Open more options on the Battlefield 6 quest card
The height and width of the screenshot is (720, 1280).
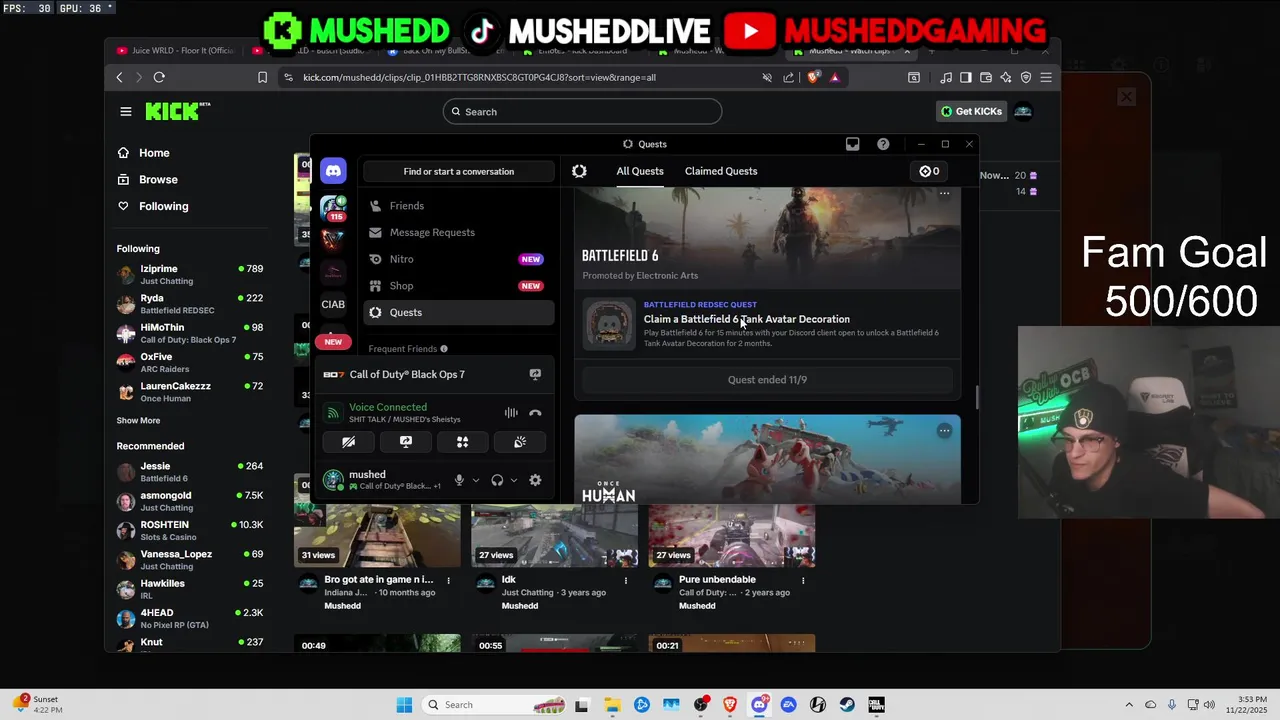[x=944, y=194]
